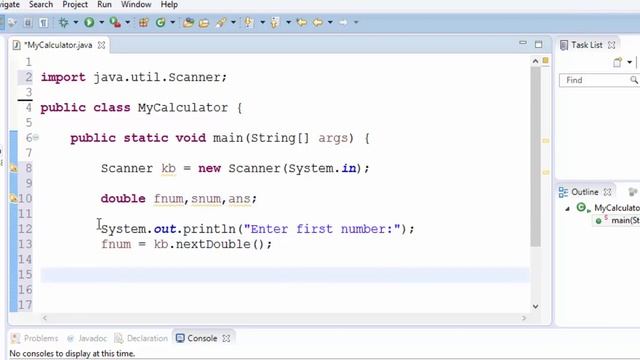Switch to the Problems tab
The height and width of the screenshot is (360, 640).
35,338
